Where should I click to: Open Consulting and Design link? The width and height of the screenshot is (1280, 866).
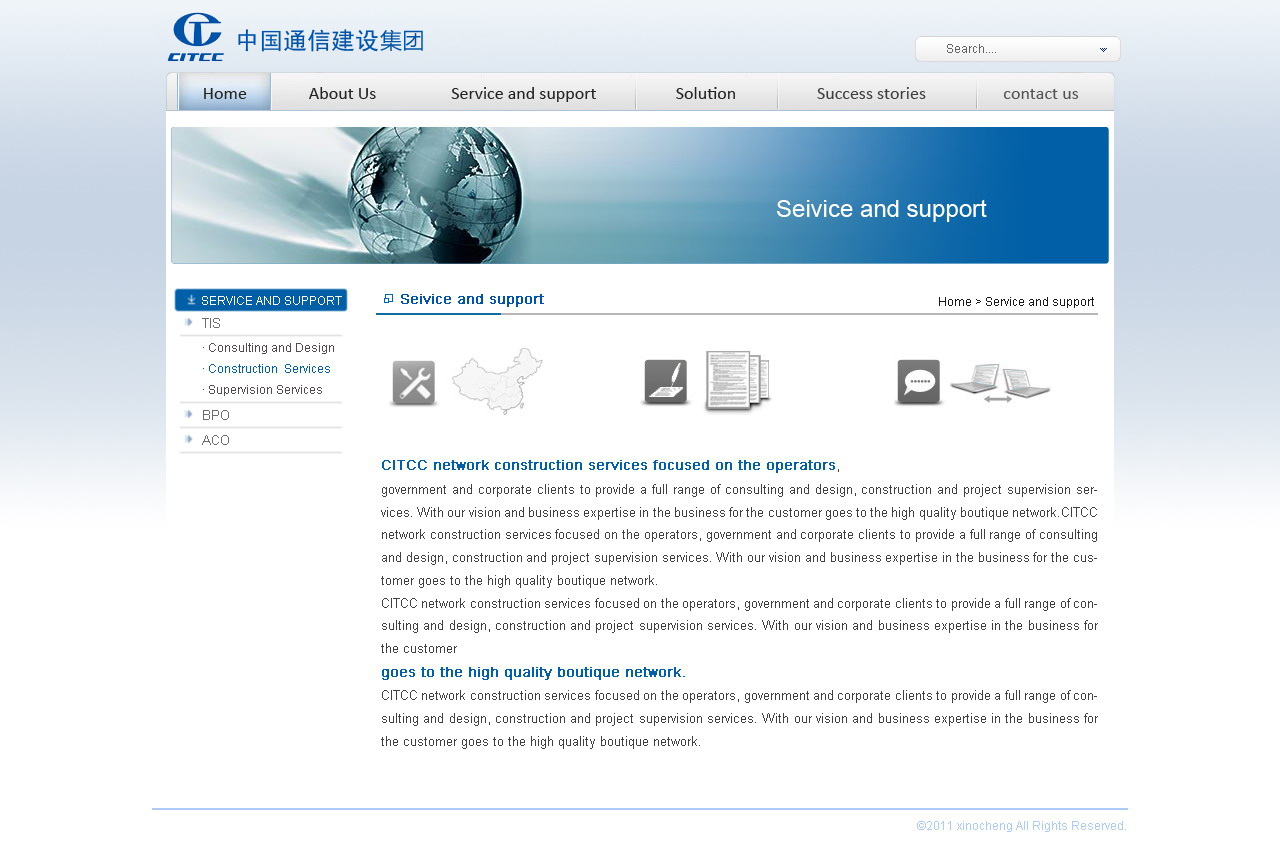[x=269, y=348]
